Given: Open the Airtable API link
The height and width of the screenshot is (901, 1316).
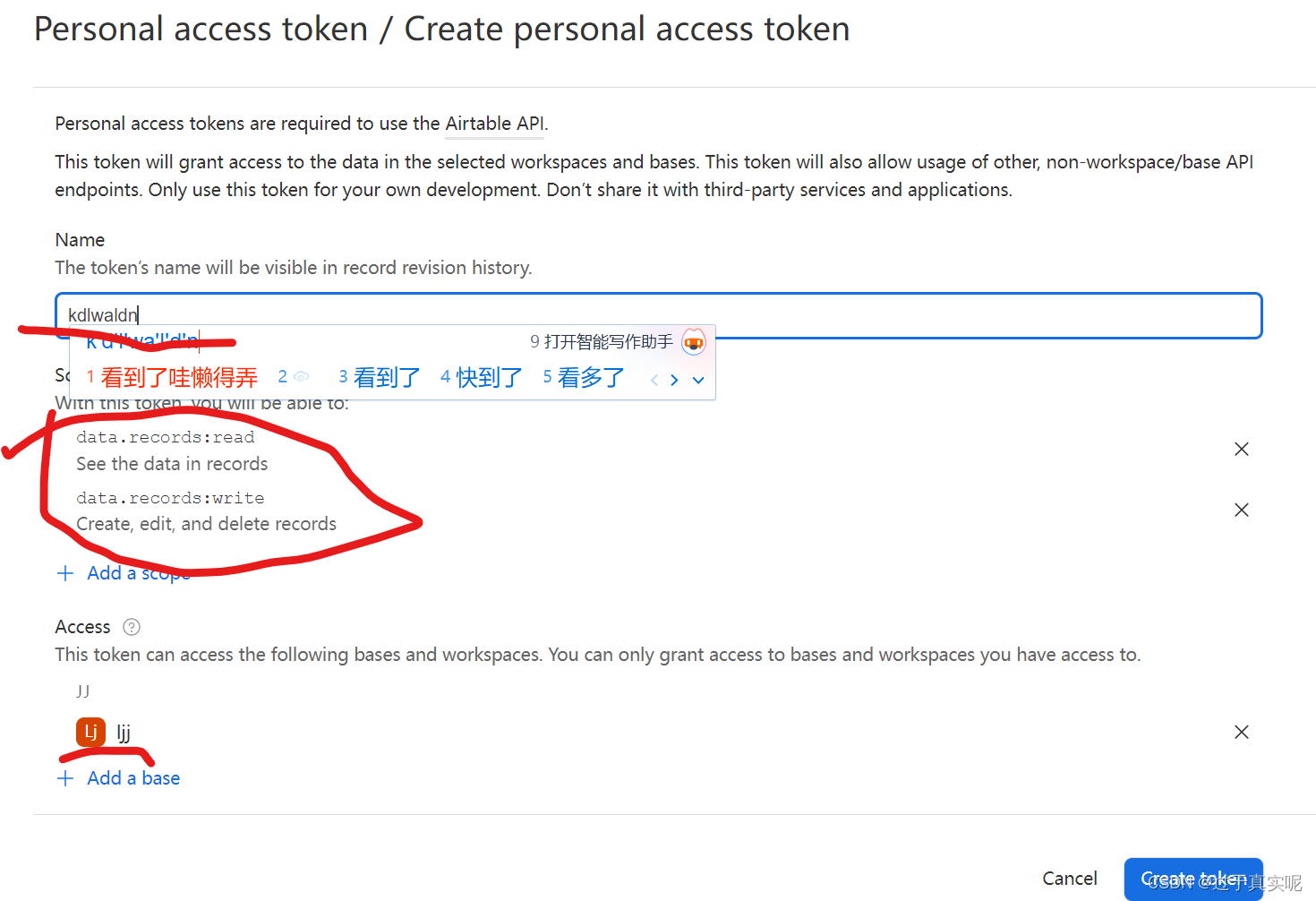Looking at the screenshot, I should coord(495,124).
